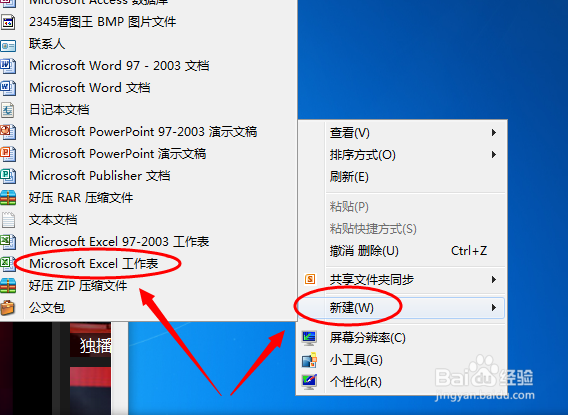Create new 联系人 item

[47, 44]
